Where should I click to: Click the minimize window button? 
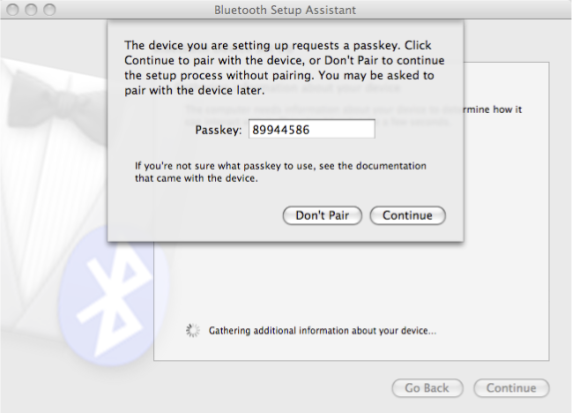pyautogui.click(x=31, y=10)
